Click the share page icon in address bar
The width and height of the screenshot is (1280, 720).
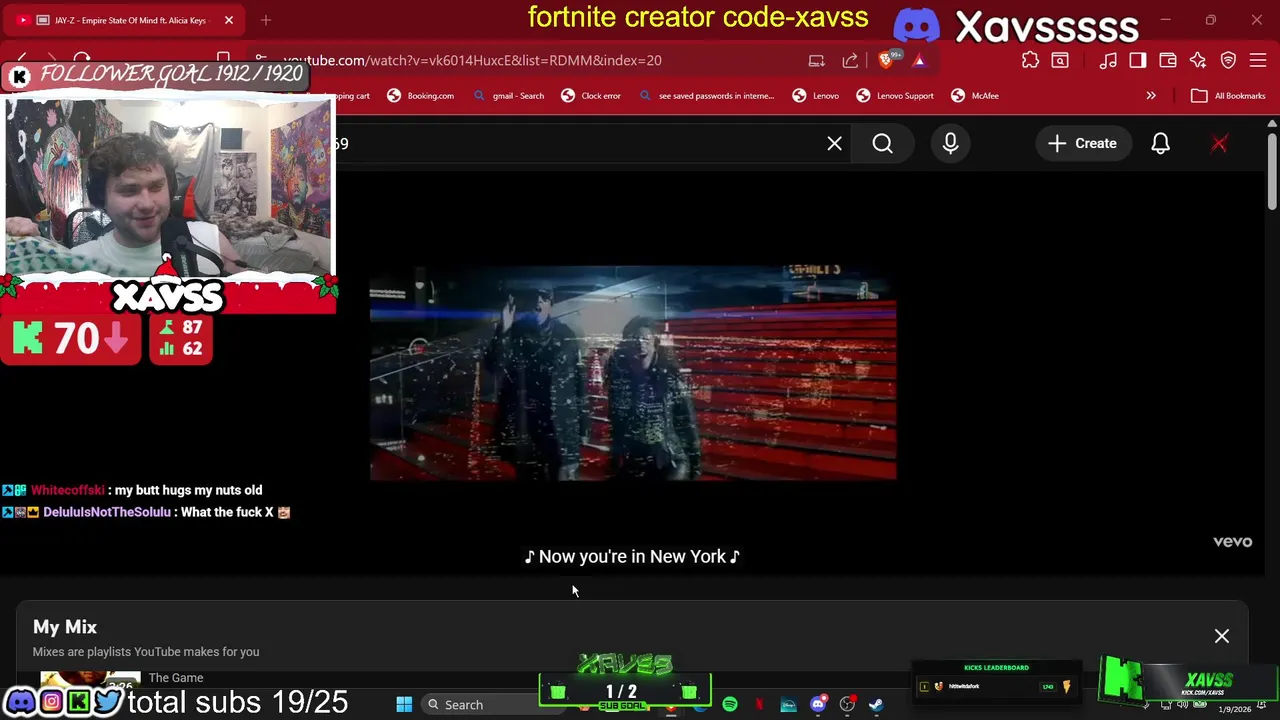850,60
